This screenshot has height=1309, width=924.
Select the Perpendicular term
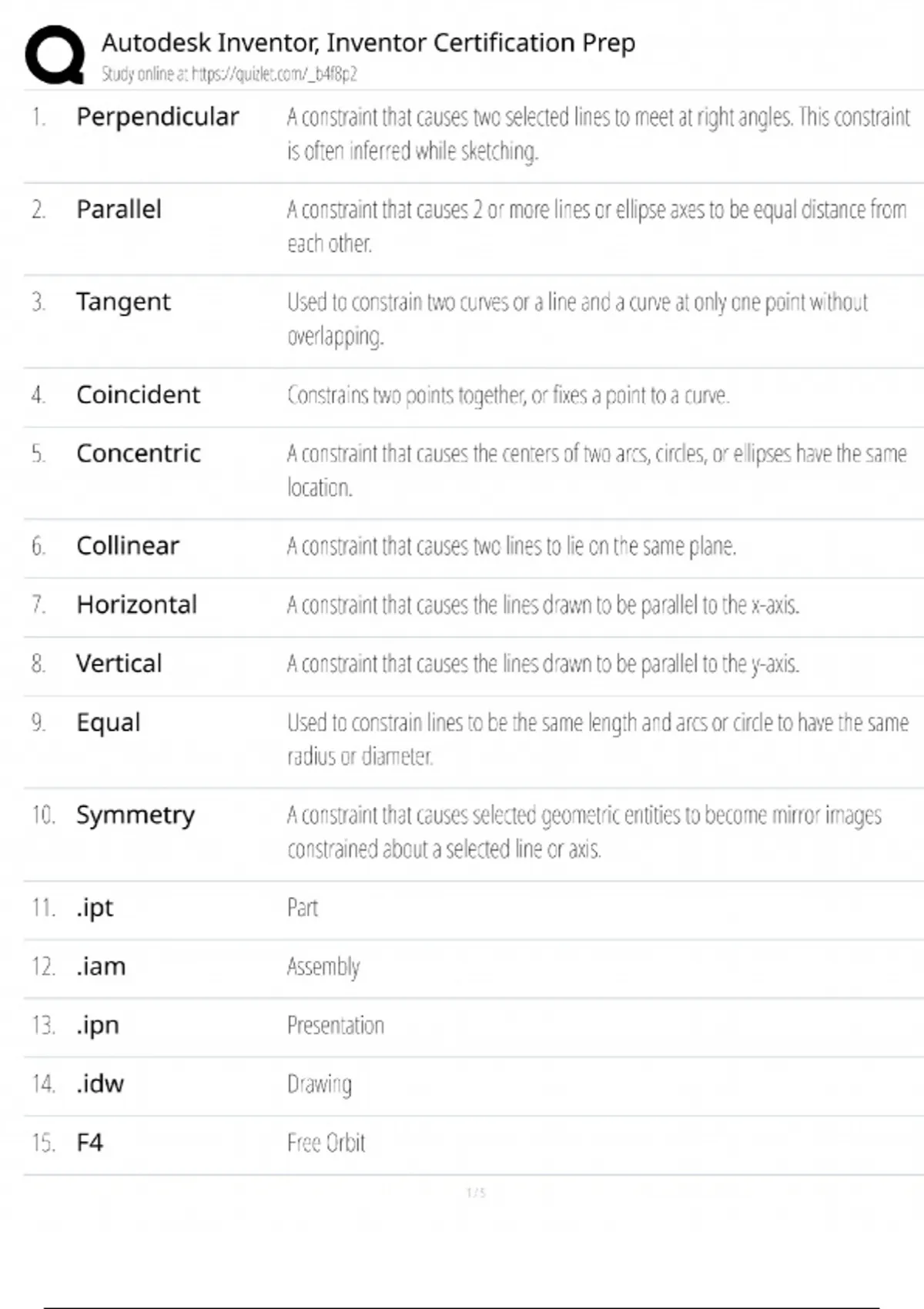[x=157, y=116]
